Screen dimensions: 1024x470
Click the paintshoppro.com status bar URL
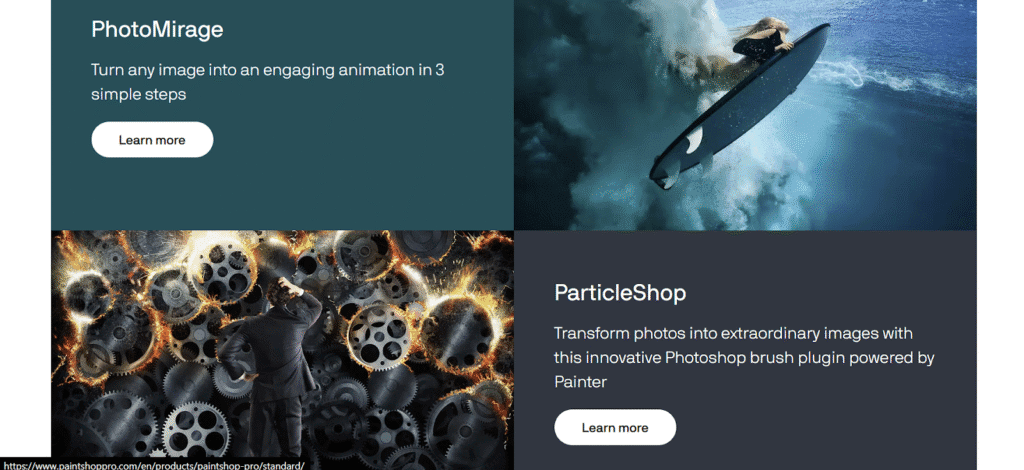pos(154,465)
